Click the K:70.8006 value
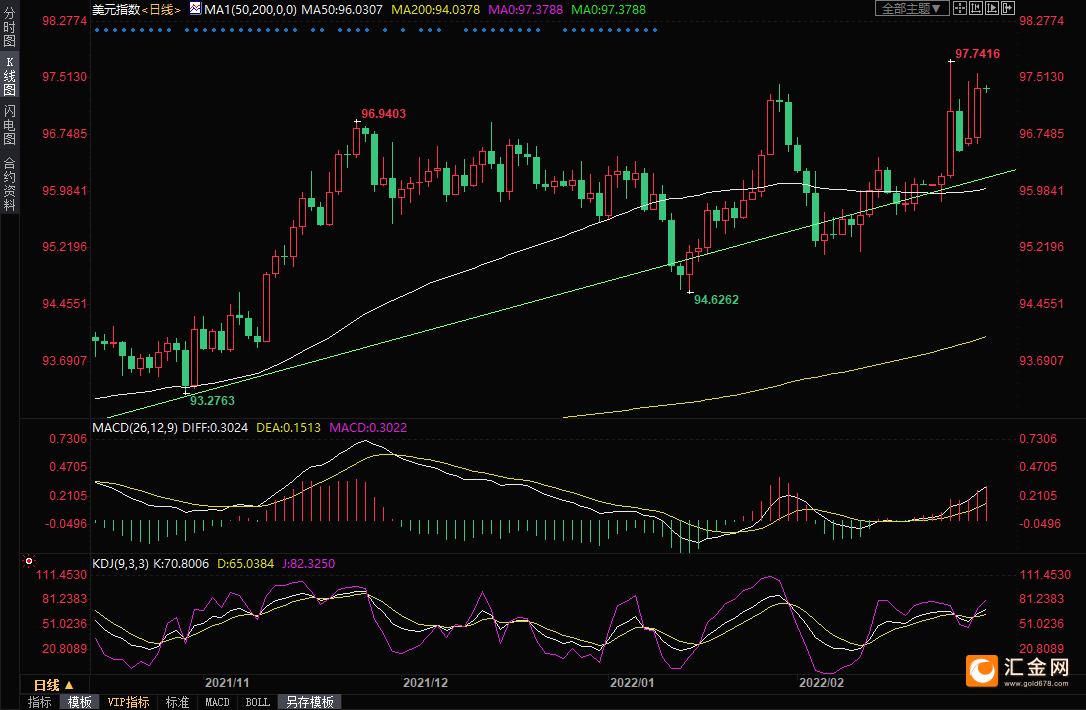This screenshot has height=710, width=1086. (x=181, y=564)
